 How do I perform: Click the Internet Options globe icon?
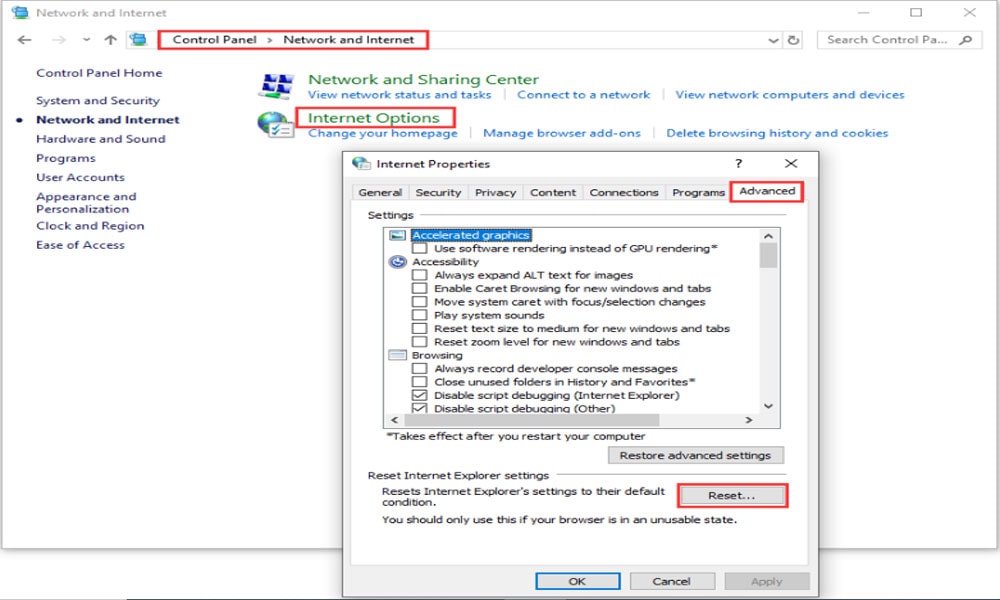(275, 124)
